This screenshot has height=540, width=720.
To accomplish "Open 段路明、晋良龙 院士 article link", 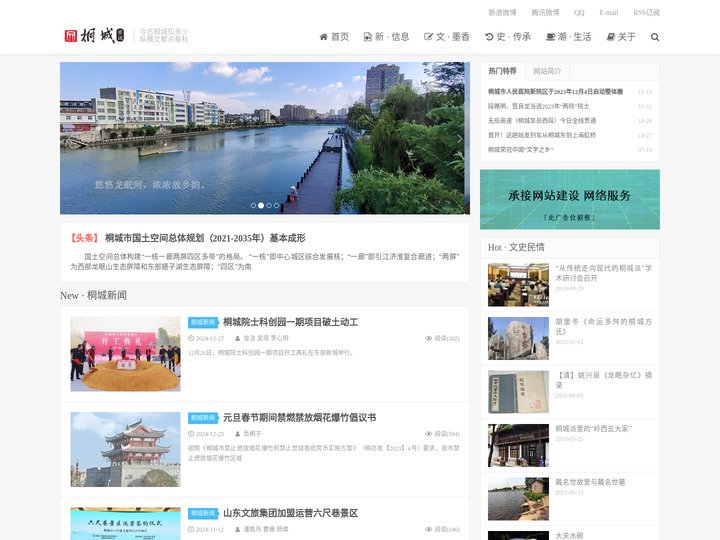I will click(x=538, y=106).
